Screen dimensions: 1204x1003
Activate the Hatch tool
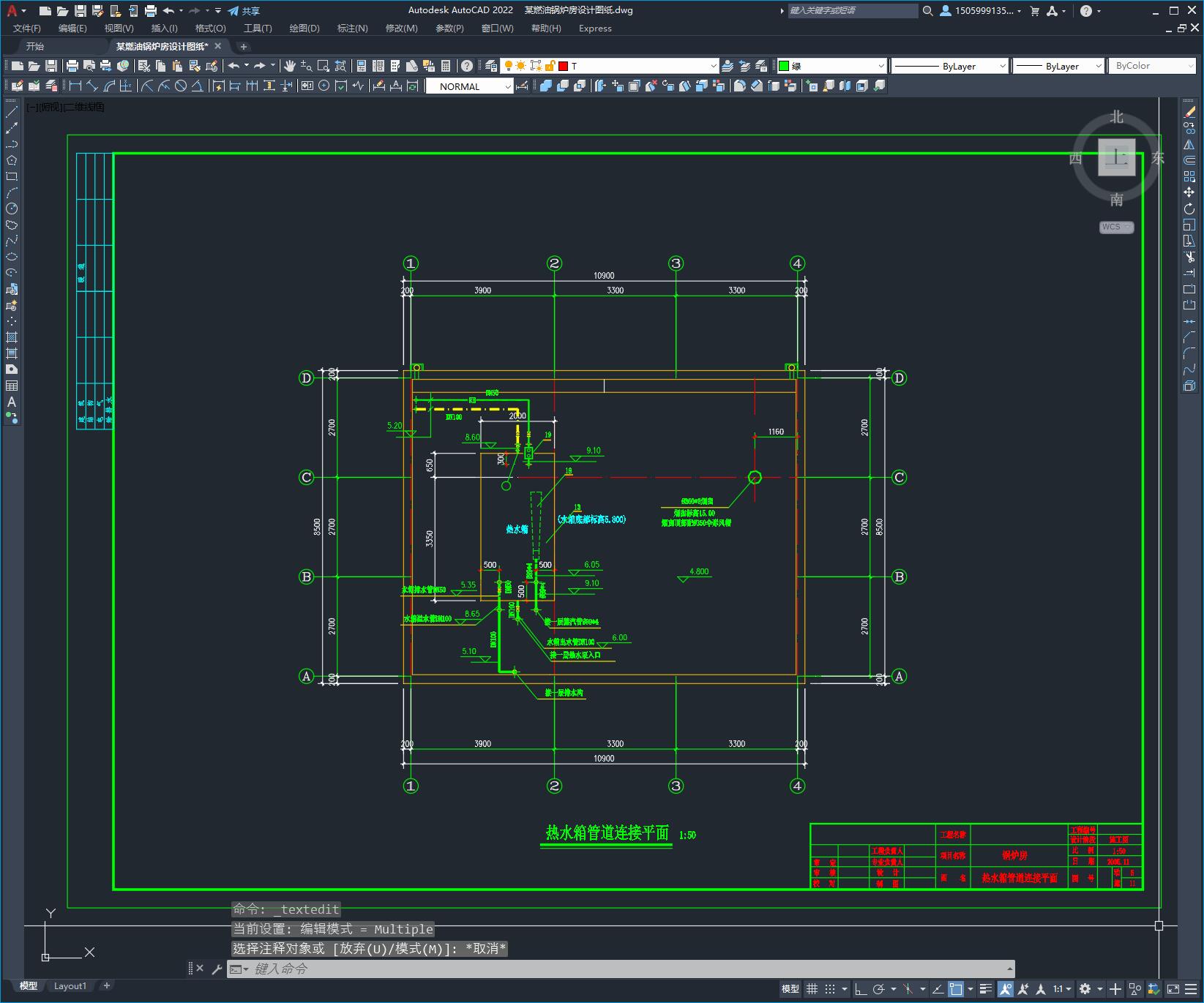[x=12, y=337]
